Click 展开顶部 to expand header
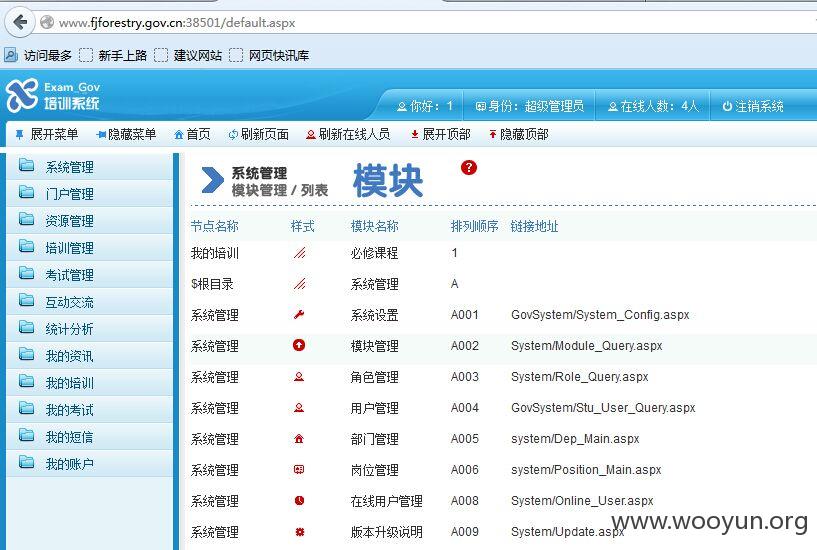 440,134
